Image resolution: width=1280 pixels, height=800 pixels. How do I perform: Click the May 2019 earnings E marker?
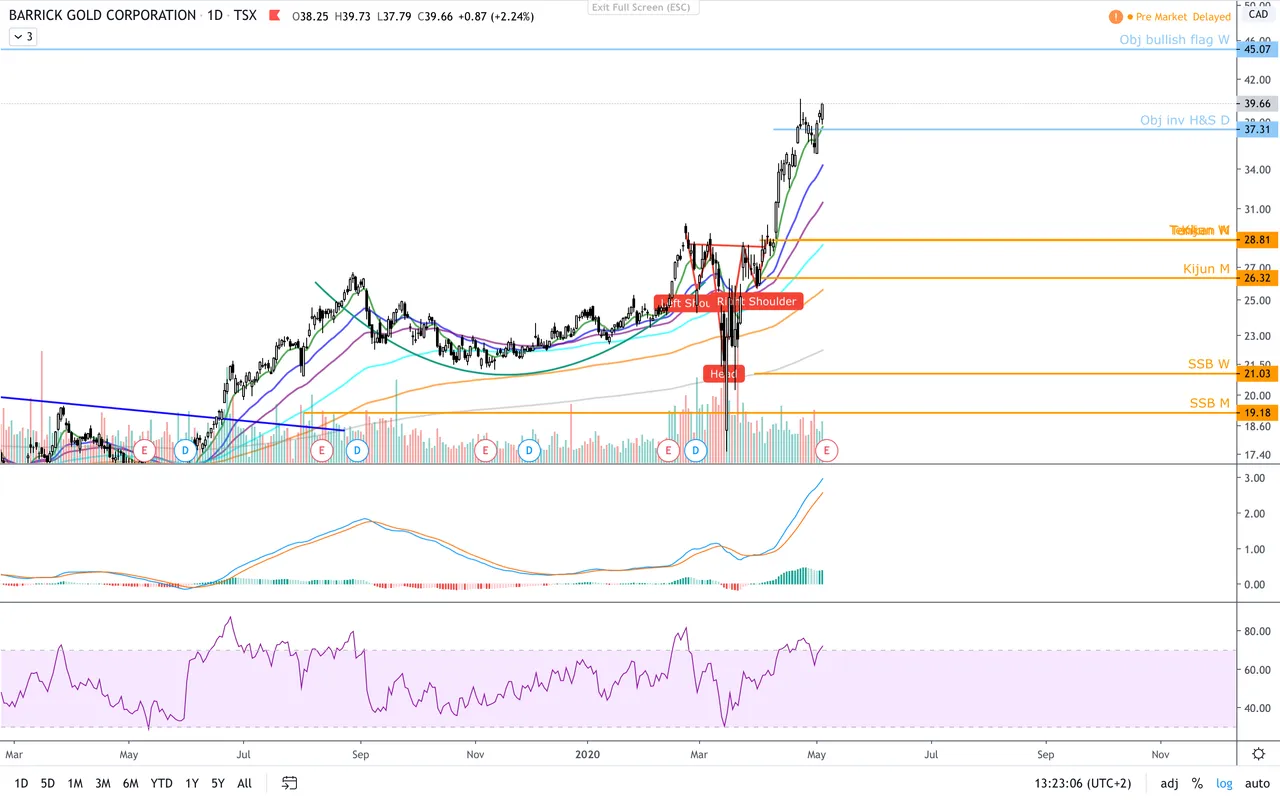pyautogui.click(x=144, y=451)
